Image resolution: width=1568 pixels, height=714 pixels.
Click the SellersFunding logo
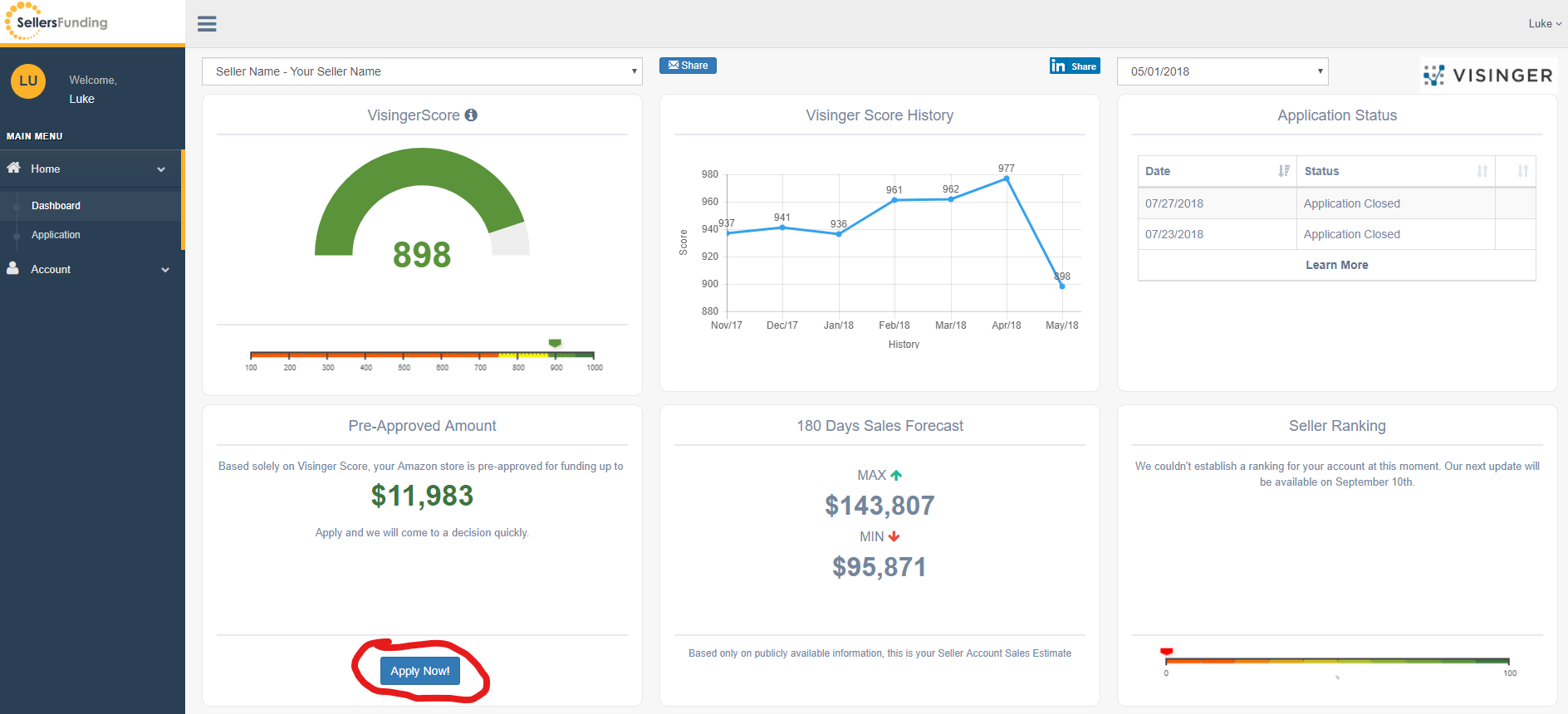[56, 22]
